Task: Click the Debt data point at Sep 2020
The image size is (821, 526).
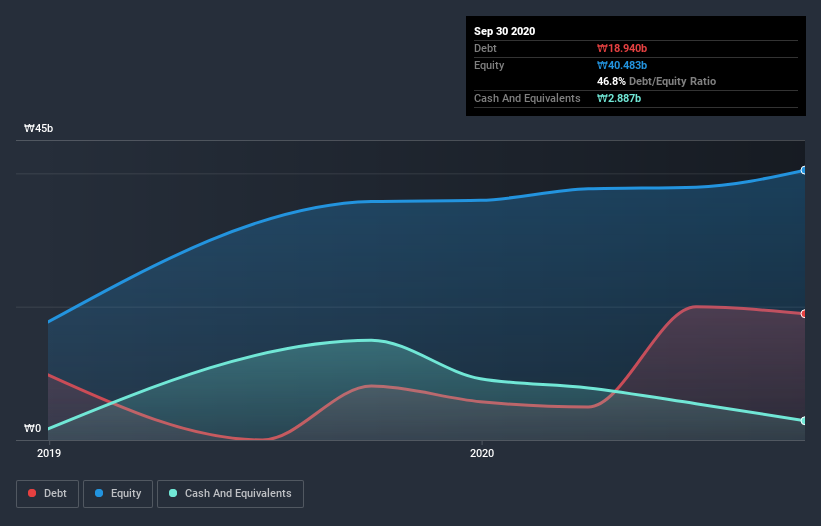Action: pos(804,314)
